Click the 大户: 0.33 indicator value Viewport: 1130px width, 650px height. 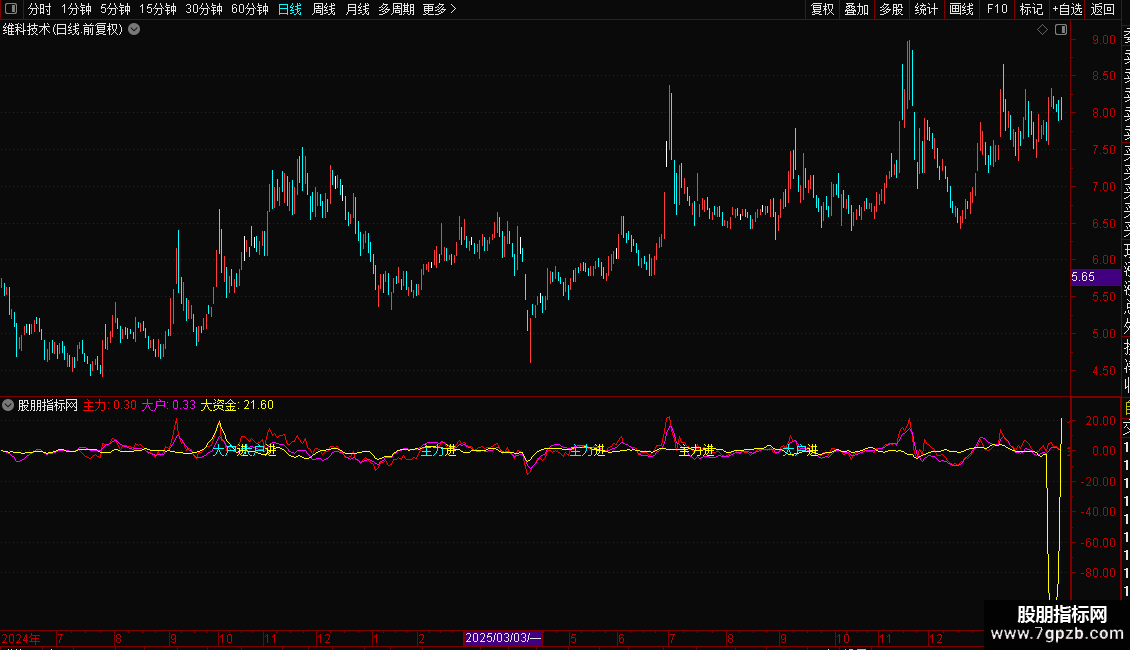click(x=169, y=405)
